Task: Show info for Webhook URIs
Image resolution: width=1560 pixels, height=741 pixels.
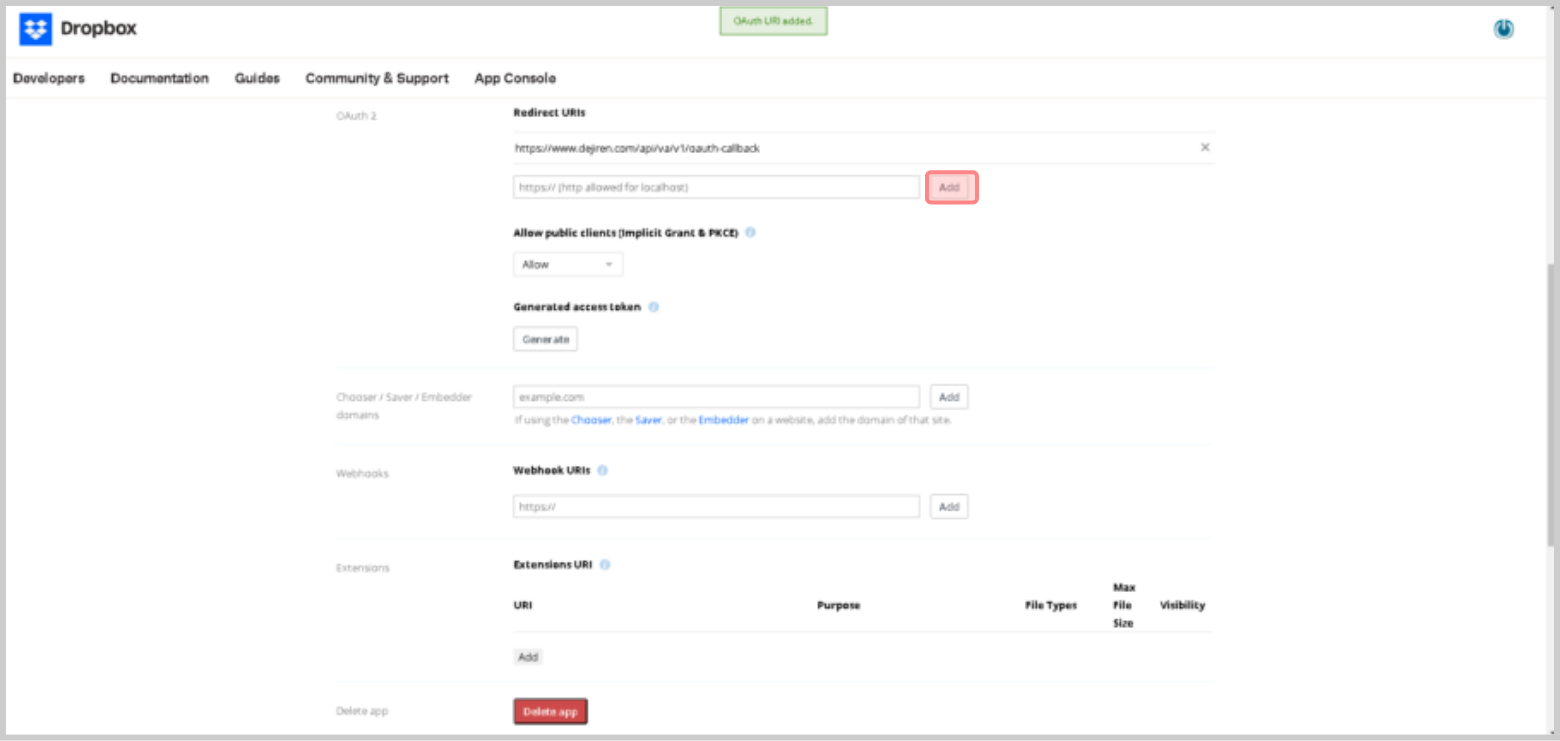Action: [603, 469]
